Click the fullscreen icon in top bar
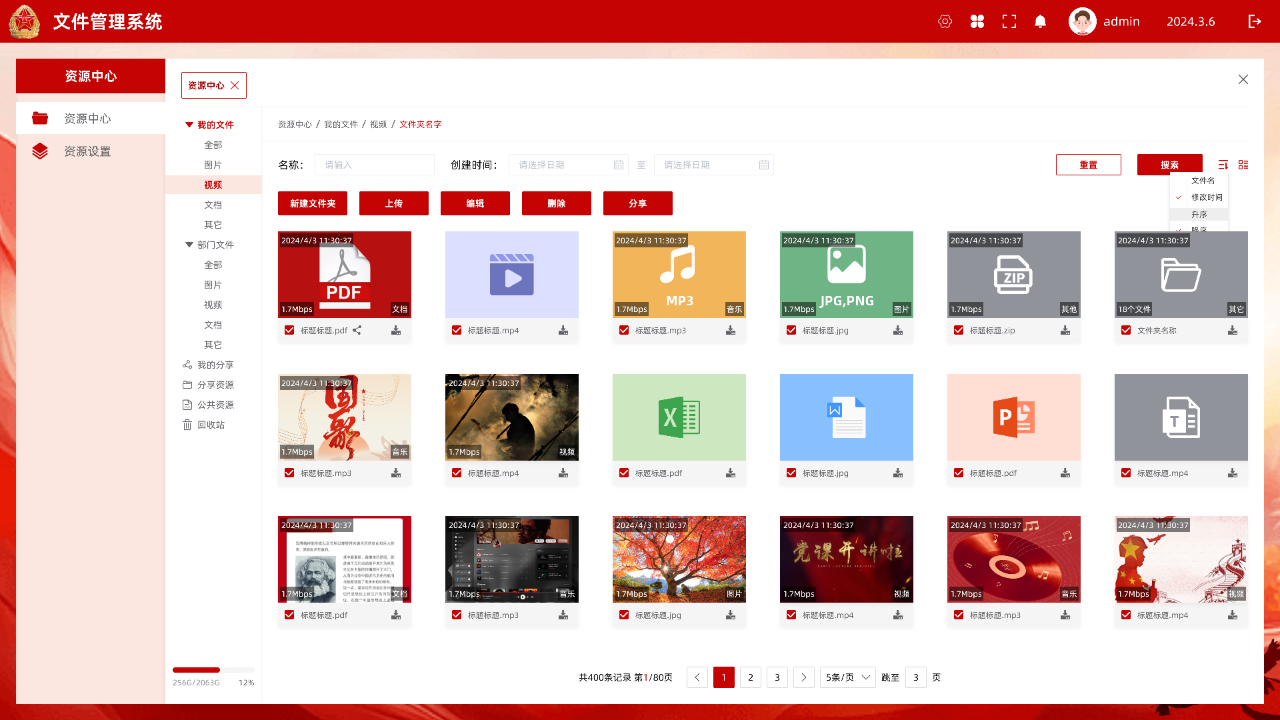Screen dimensions: 1280x720 click(x=1009, y=21)
